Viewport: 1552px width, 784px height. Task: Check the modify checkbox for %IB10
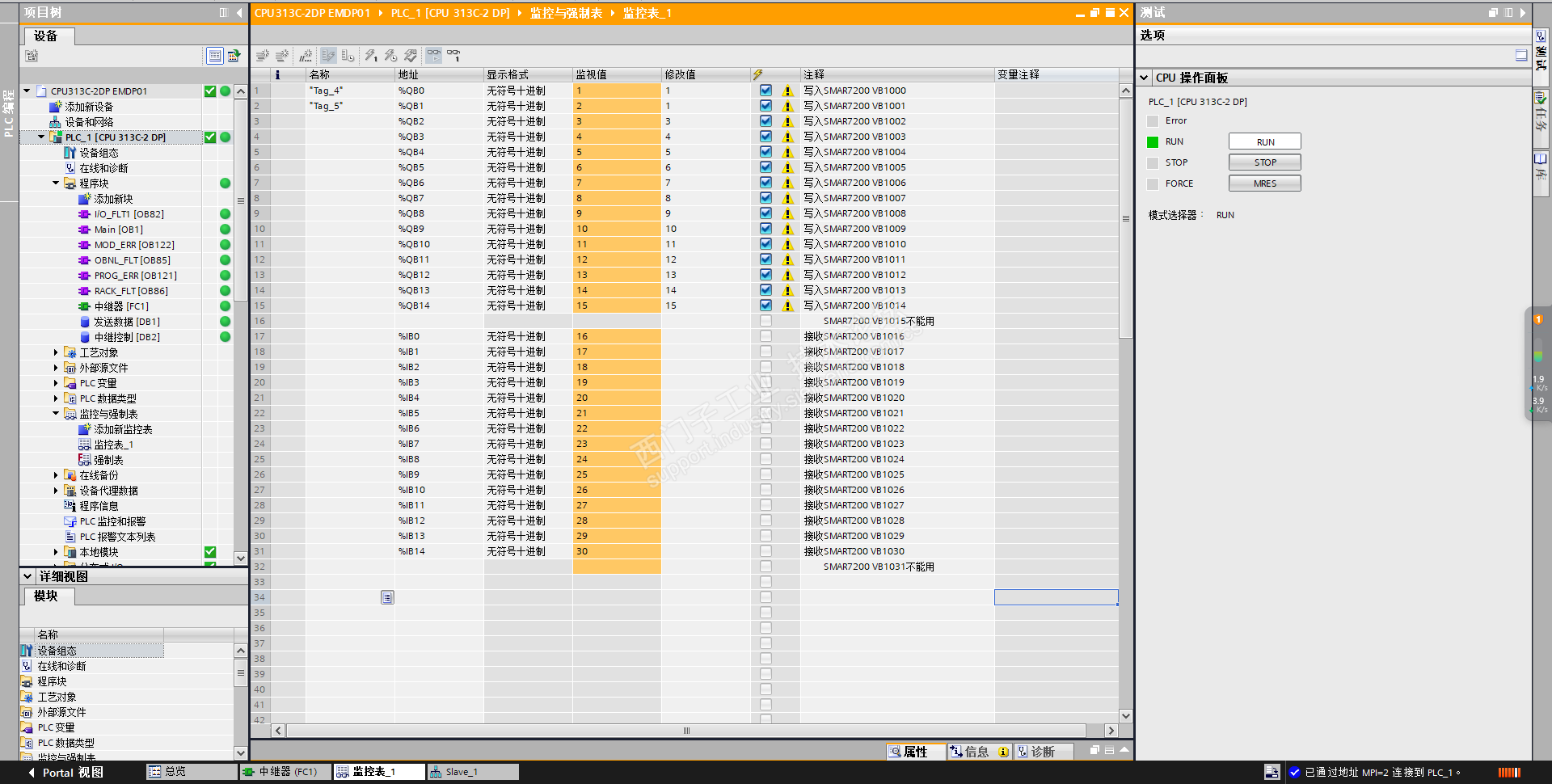click(x=765, y=490)
